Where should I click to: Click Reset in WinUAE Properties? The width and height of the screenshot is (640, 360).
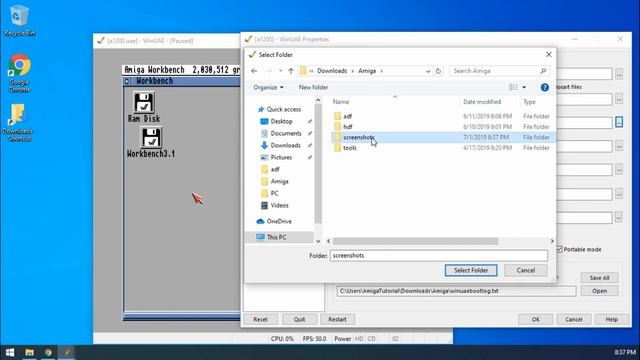tap(260, 319)
